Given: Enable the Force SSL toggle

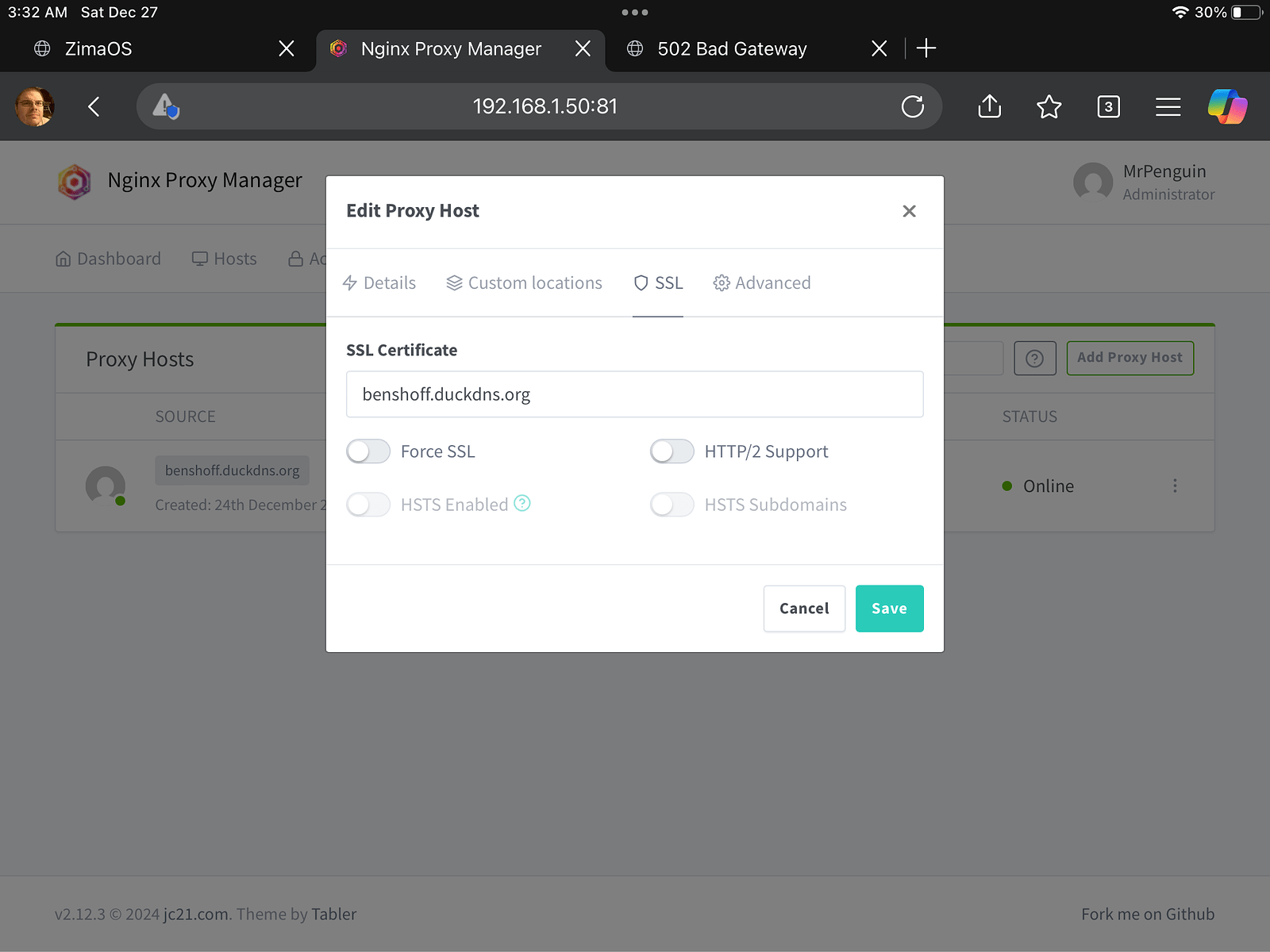Looking at the screenshot, I should [x=368, y=451].
